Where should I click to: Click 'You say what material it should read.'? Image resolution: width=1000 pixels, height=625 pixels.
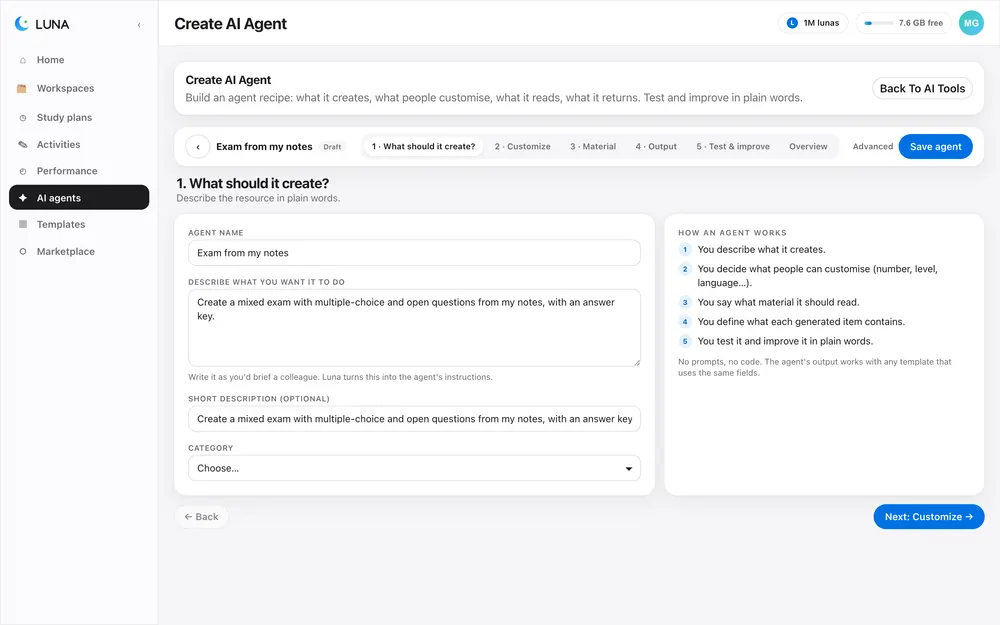pyautogui.click(x=778, y=302)
